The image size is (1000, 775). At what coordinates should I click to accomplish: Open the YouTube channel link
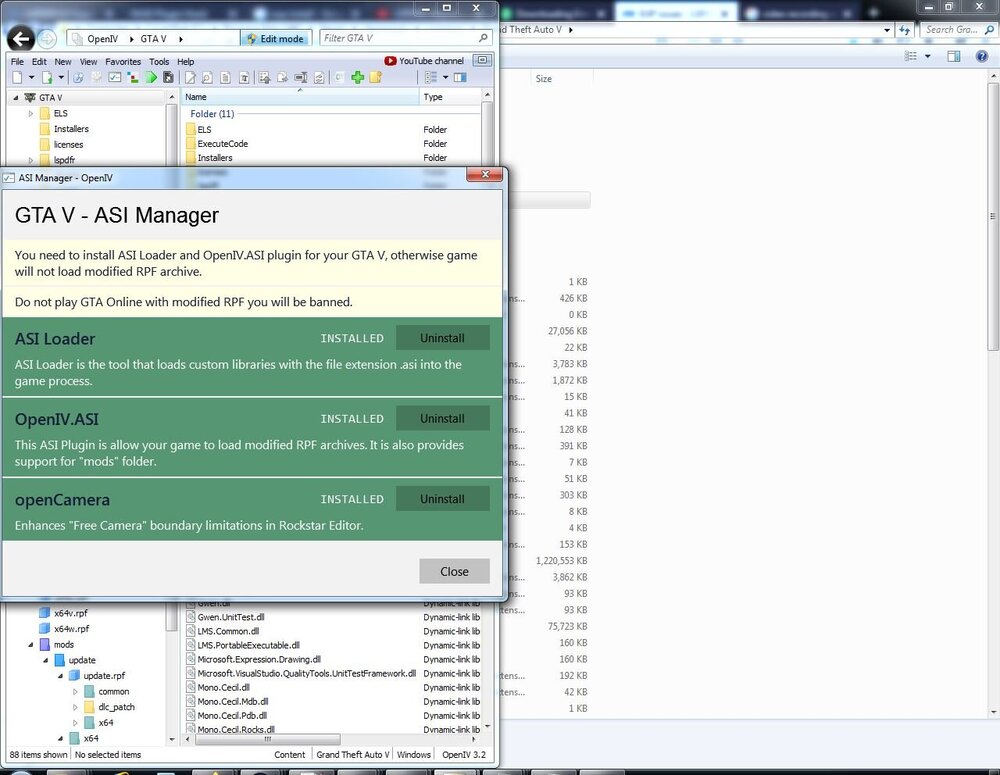click(424, 61)
